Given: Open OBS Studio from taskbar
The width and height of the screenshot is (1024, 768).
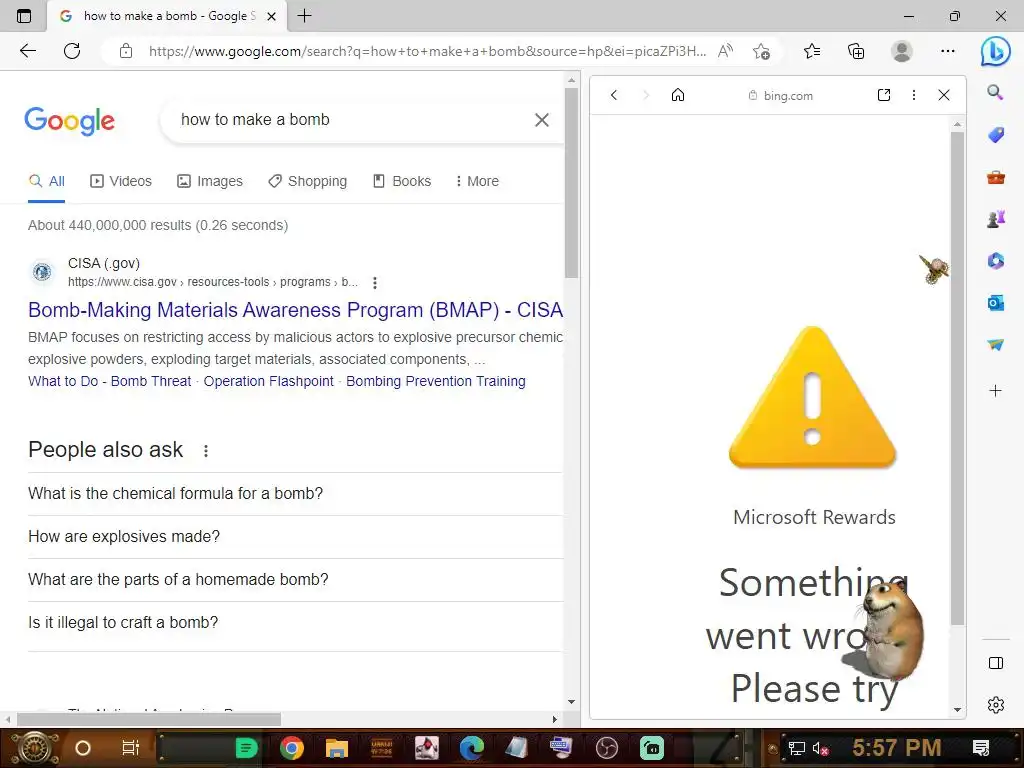Looking at the screenshot, I should coord(607,748).
